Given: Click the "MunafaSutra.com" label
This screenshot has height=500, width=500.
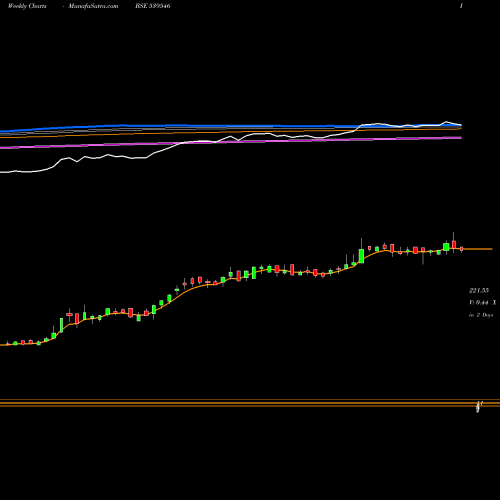Looking at the screenshot, I should (93, 6).
